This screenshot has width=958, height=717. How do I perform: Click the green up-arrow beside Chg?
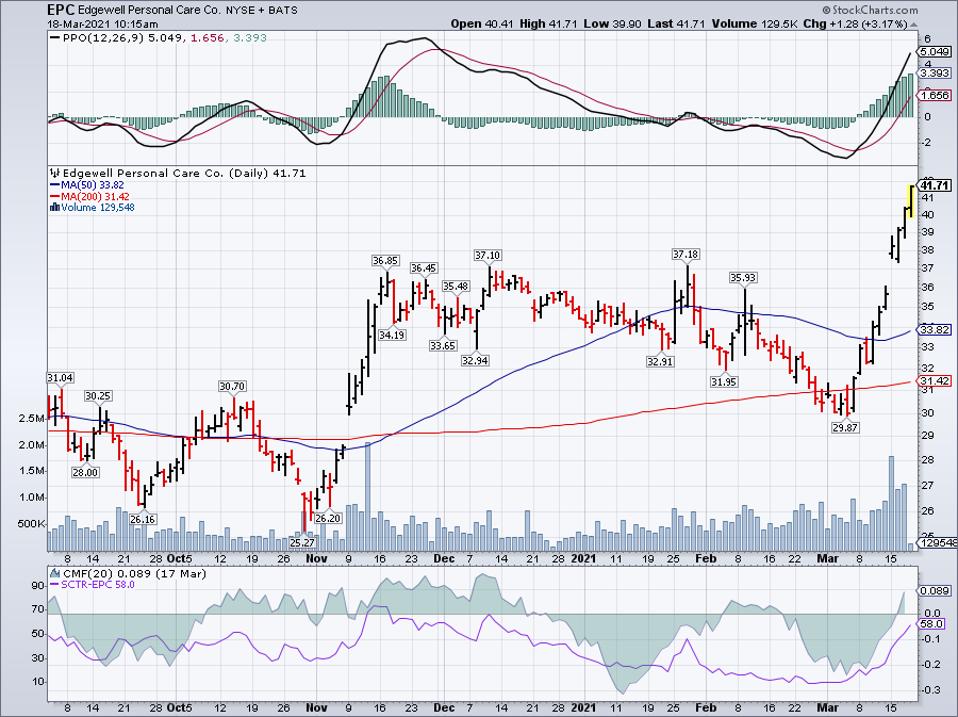click(913, 25)
